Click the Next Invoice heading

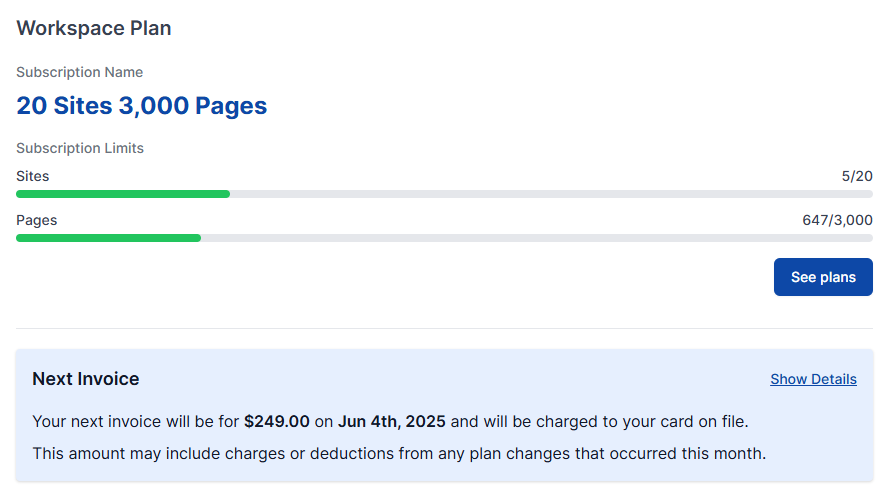point(86,379)
